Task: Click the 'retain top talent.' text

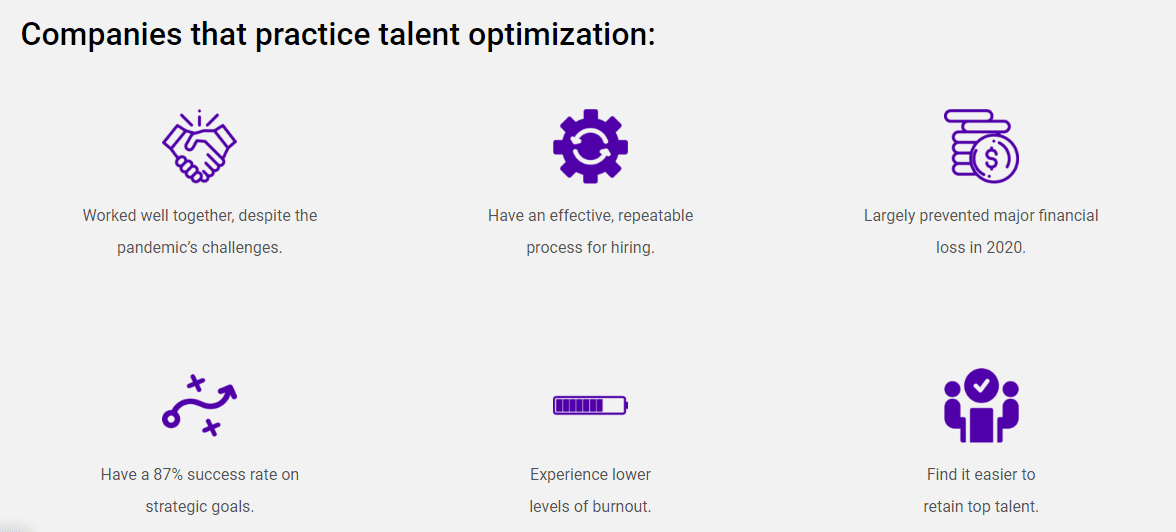Action: pyautogui.click(x=981, y=506)
